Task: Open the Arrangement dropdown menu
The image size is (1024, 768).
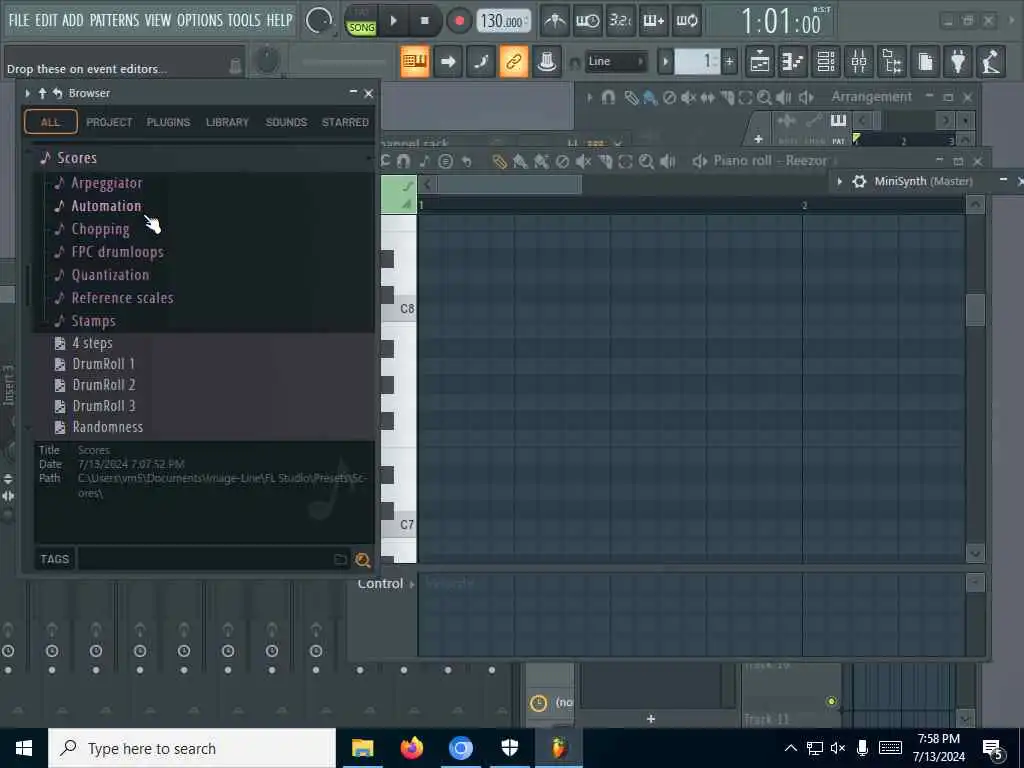Action: coord(871,97)
